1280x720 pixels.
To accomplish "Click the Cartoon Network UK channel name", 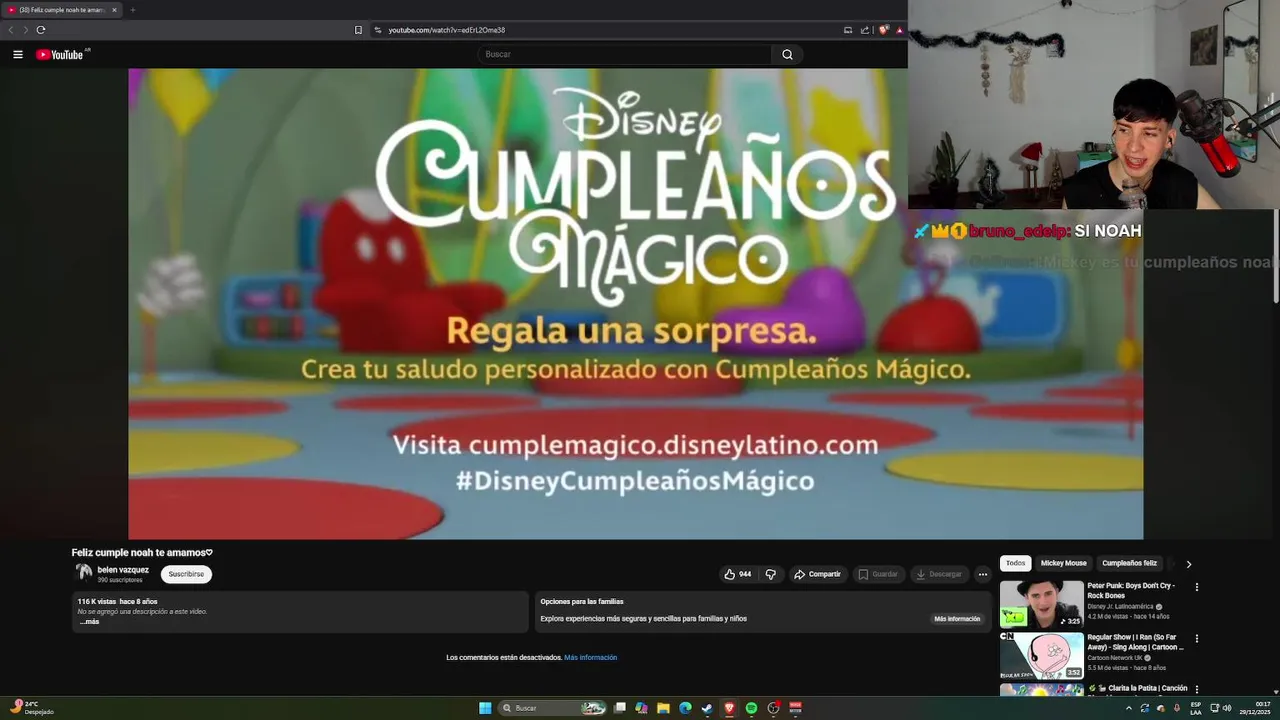I will coord(1115,658).
